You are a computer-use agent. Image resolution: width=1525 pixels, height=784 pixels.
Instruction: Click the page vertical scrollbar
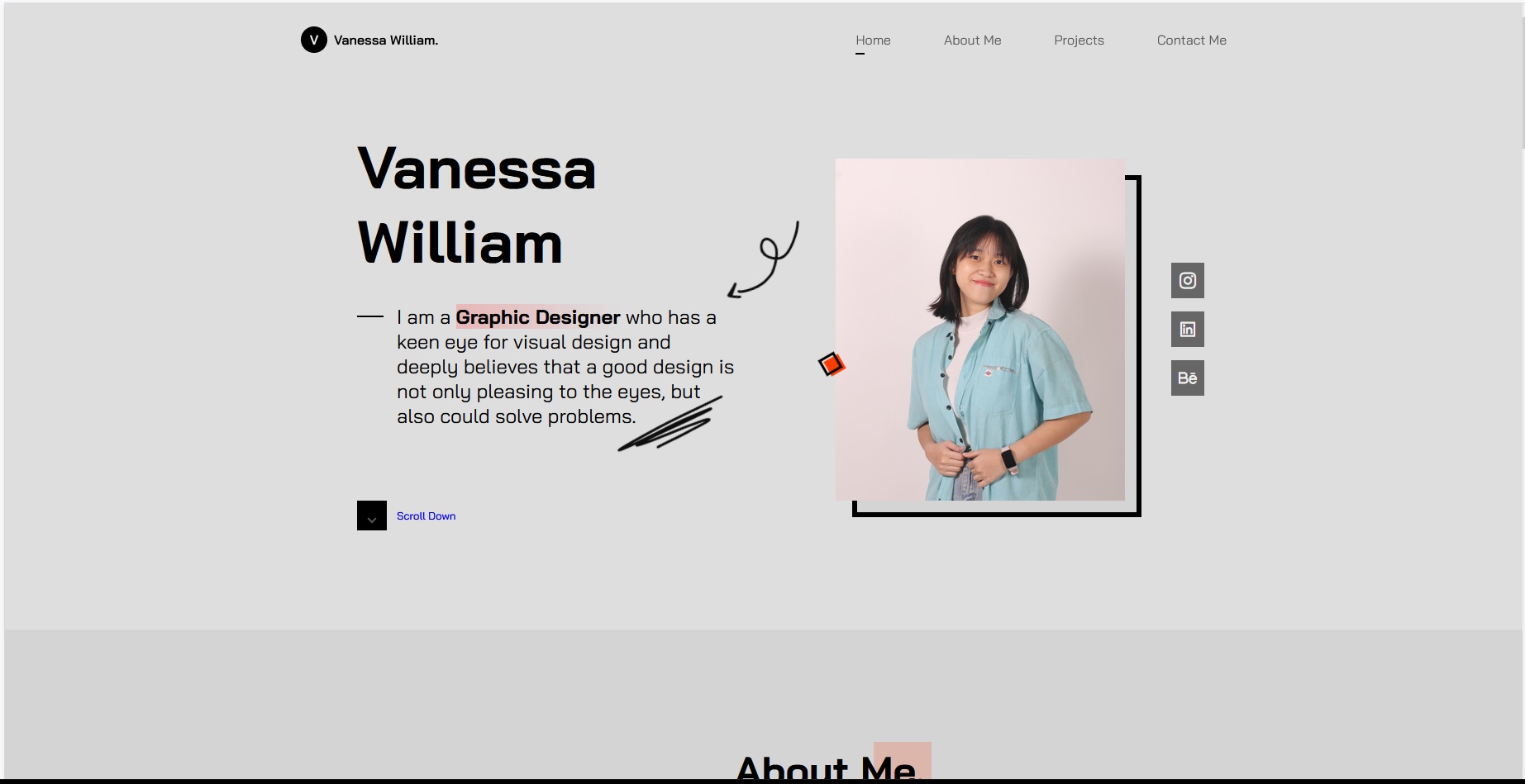pos(1523,74)
